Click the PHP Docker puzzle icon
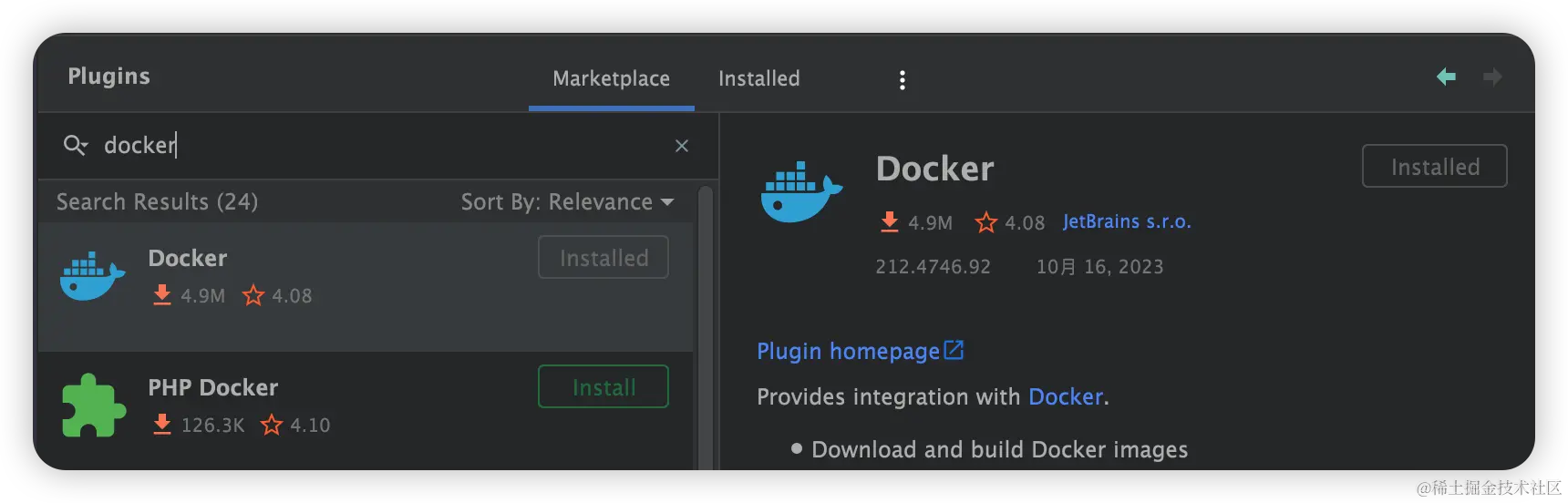Screen dimensions: 1568x503 coord(93,405)
